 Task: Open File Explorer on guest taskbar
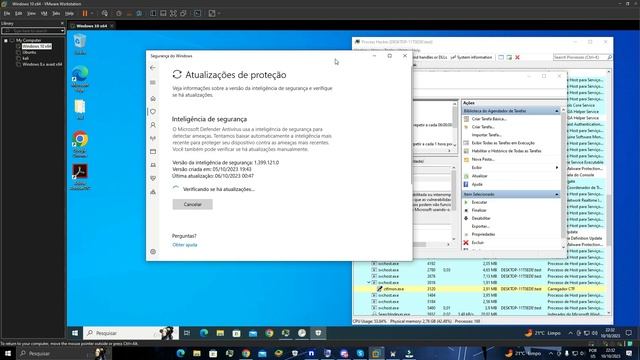[x=220, y=333]
